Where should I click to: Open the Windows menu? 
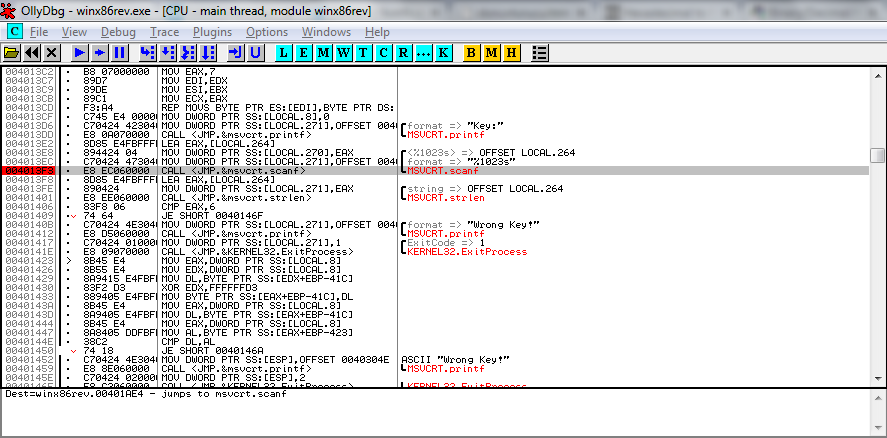(x=326, y=32)
